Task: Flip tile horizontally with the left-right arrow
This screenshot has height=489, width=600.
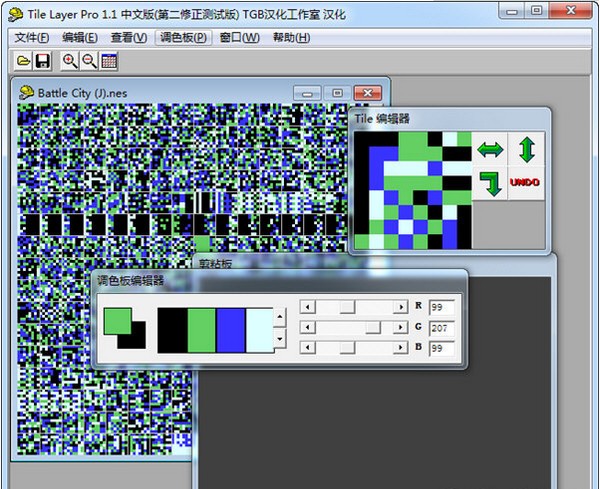Action: click(490, 150)
